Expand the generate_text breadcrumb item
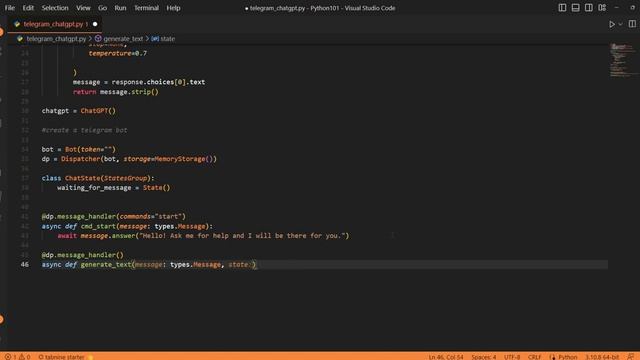The width and height of the screenshot is (640, 360). [x=123, y=39]
